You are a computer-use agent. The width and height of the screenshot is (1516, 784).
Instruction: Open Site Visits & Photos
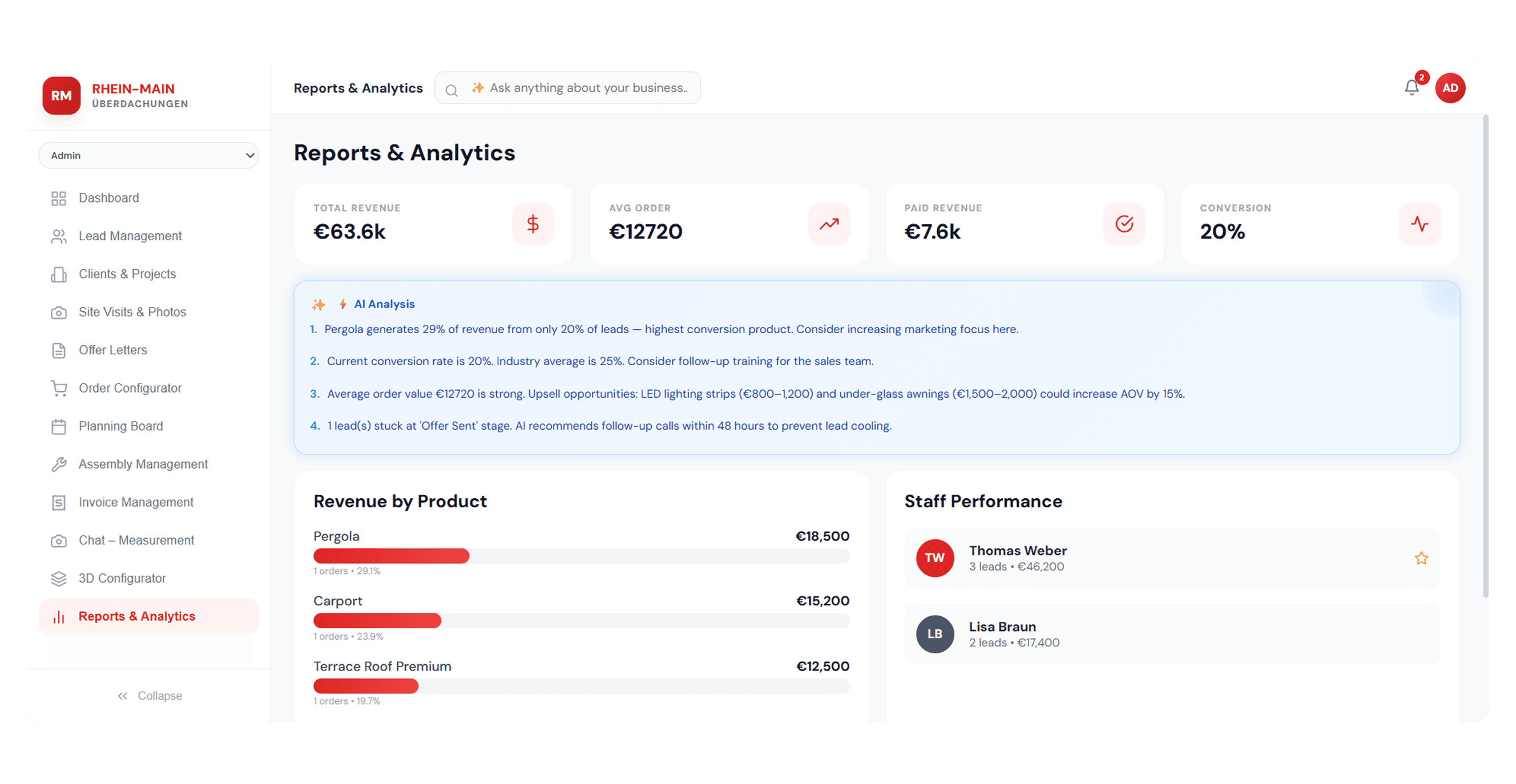pyautogui.click(x=148, y=312)
